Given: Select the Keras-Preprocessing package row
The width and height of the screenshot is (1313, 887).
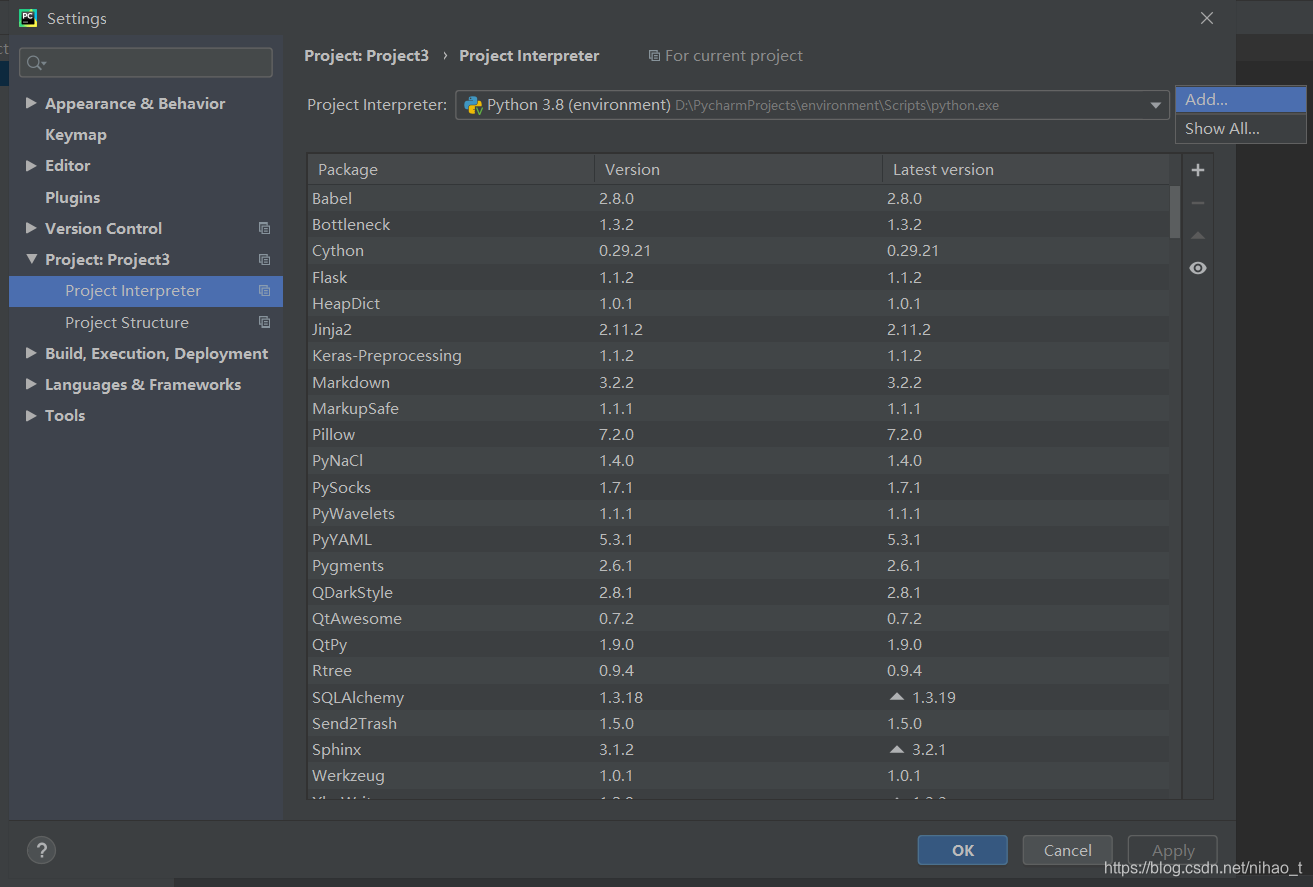Looking at the screenshot, I should (x=738, y=355).
